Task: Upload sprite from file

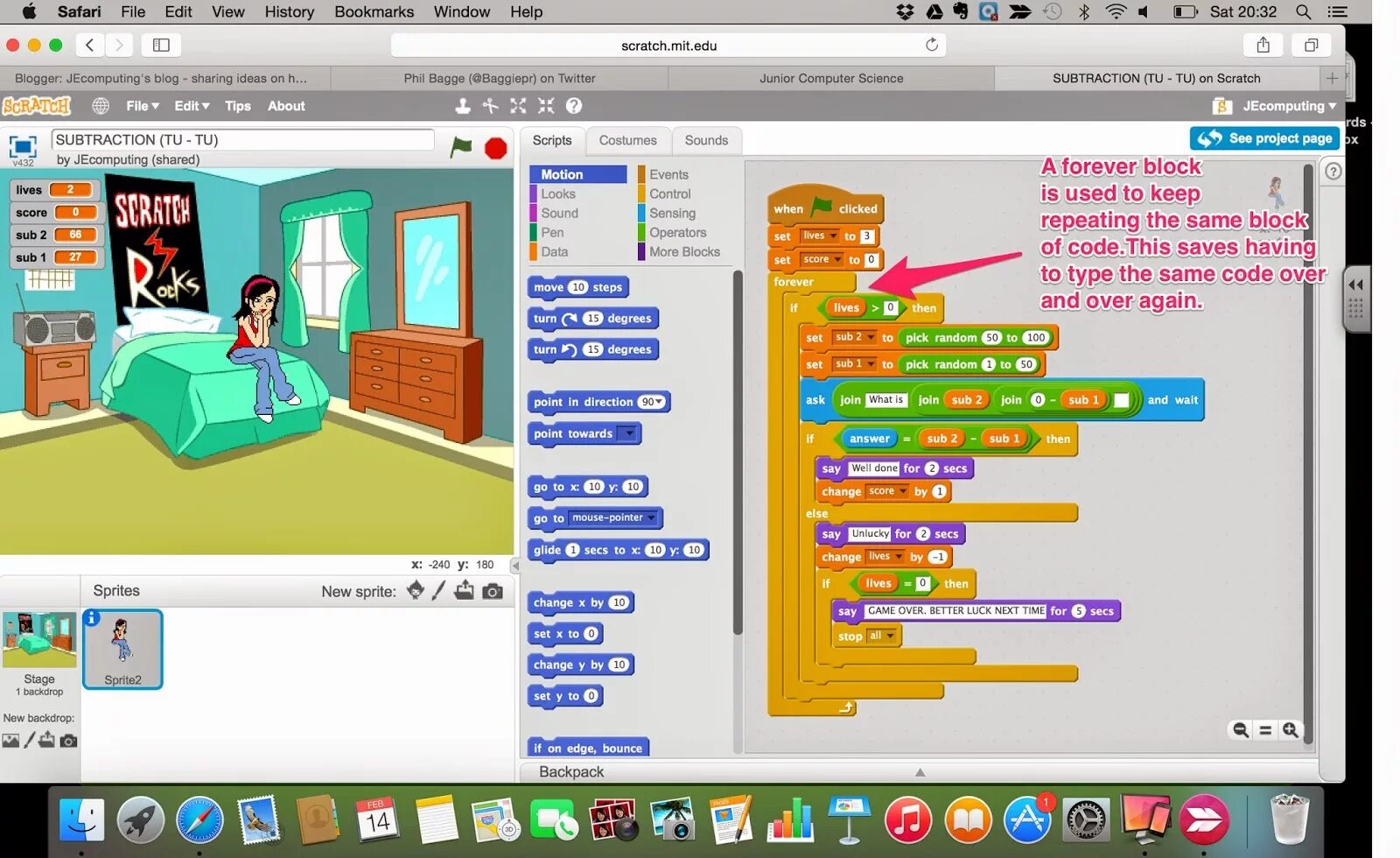Action: tap(465, 591)
